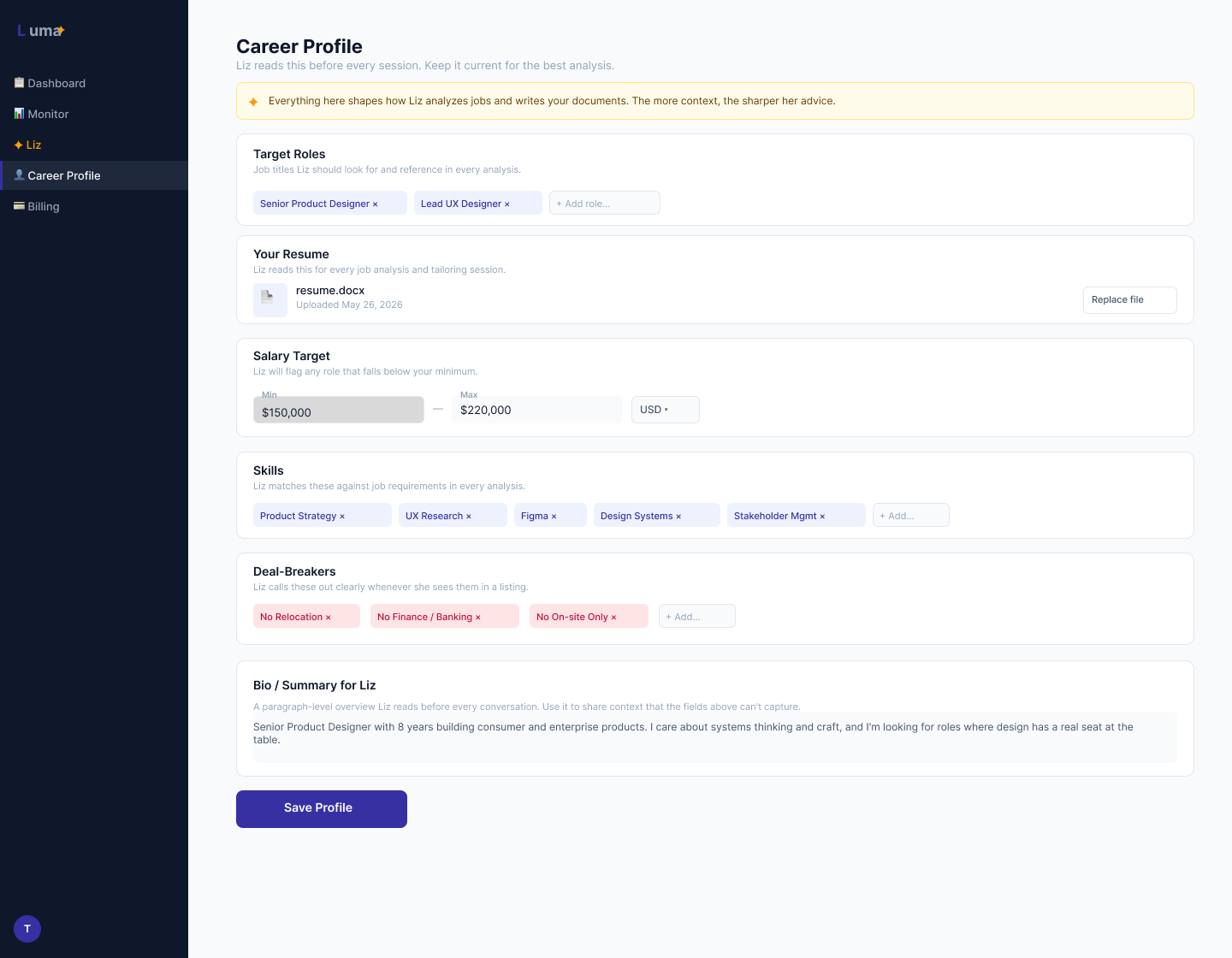1232x958 pixels.
Task: Click the Liz sparkle icon
Action: pos(19,145)
